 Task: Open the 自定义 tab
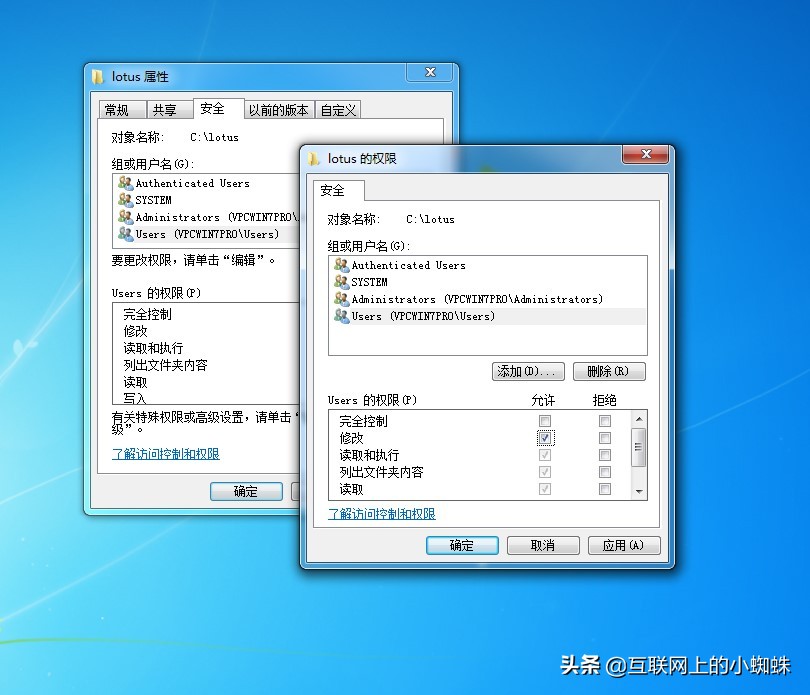(337, 109)
